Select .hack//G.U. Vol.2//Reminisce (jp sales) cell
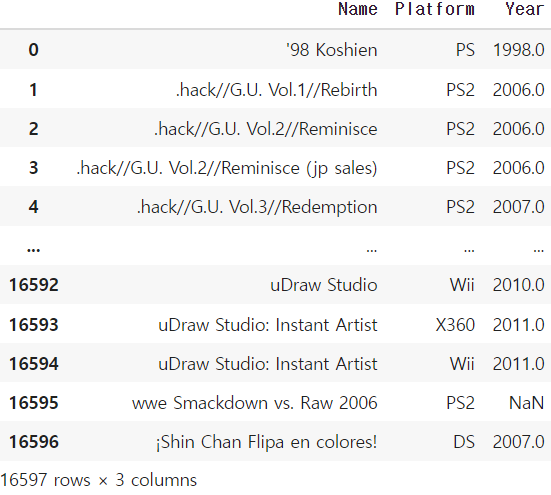Screen dimensions: 551x495 point(227,168)
